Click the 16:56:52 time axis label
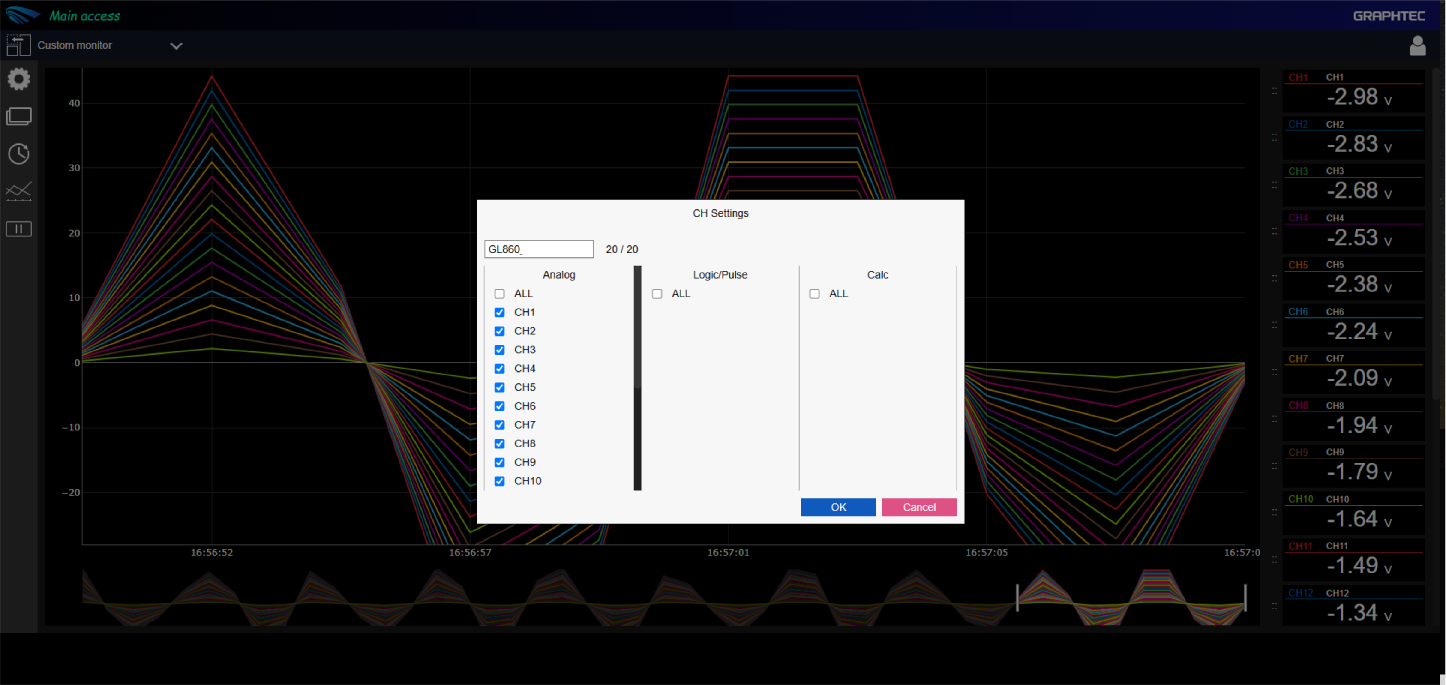Viewport: 1446px width, 685px height. click(211, 552)
